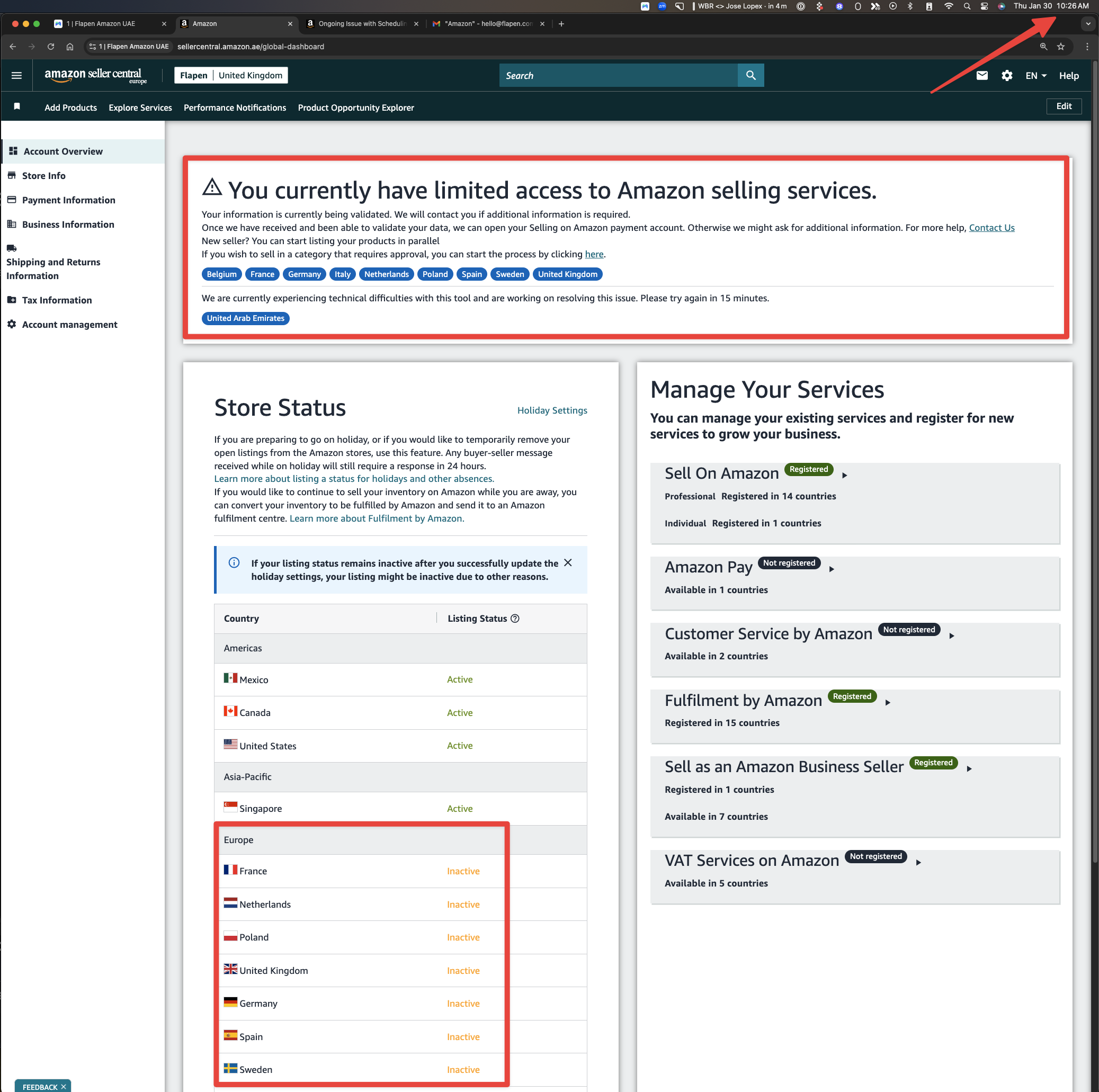Open macOS Control Center icon

pyautogui.click(x=984, y=6)
